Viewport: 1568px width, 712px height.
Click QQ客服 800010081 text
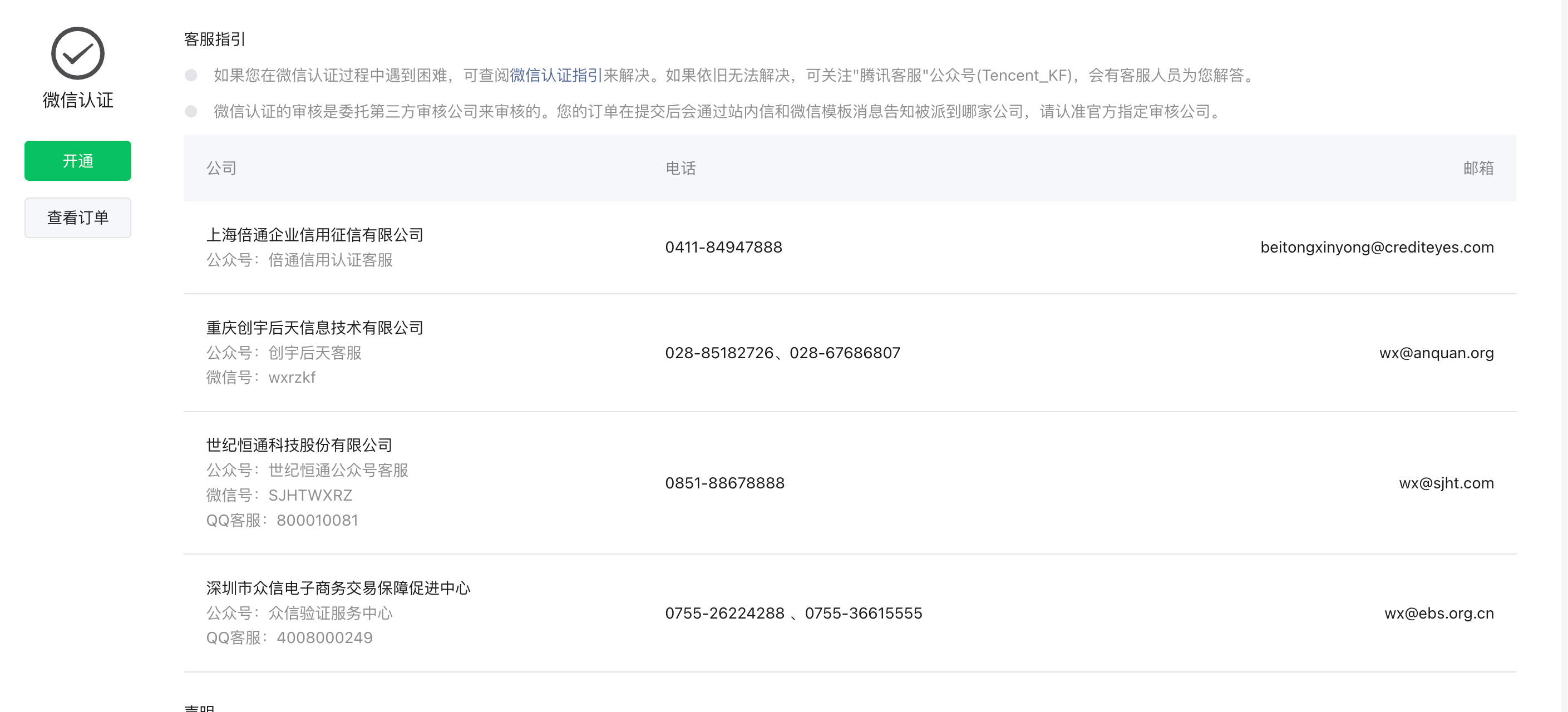point(283,520)
